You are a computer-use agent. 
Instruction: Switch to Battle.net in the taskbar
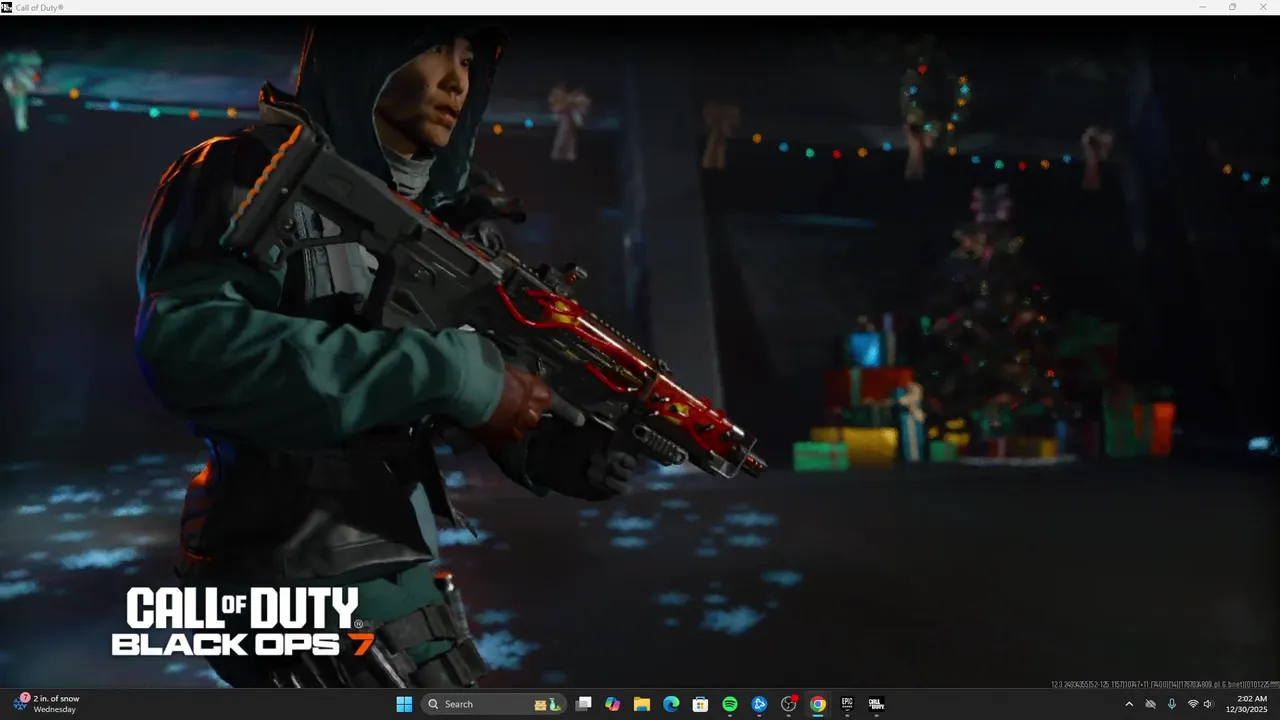759,704
